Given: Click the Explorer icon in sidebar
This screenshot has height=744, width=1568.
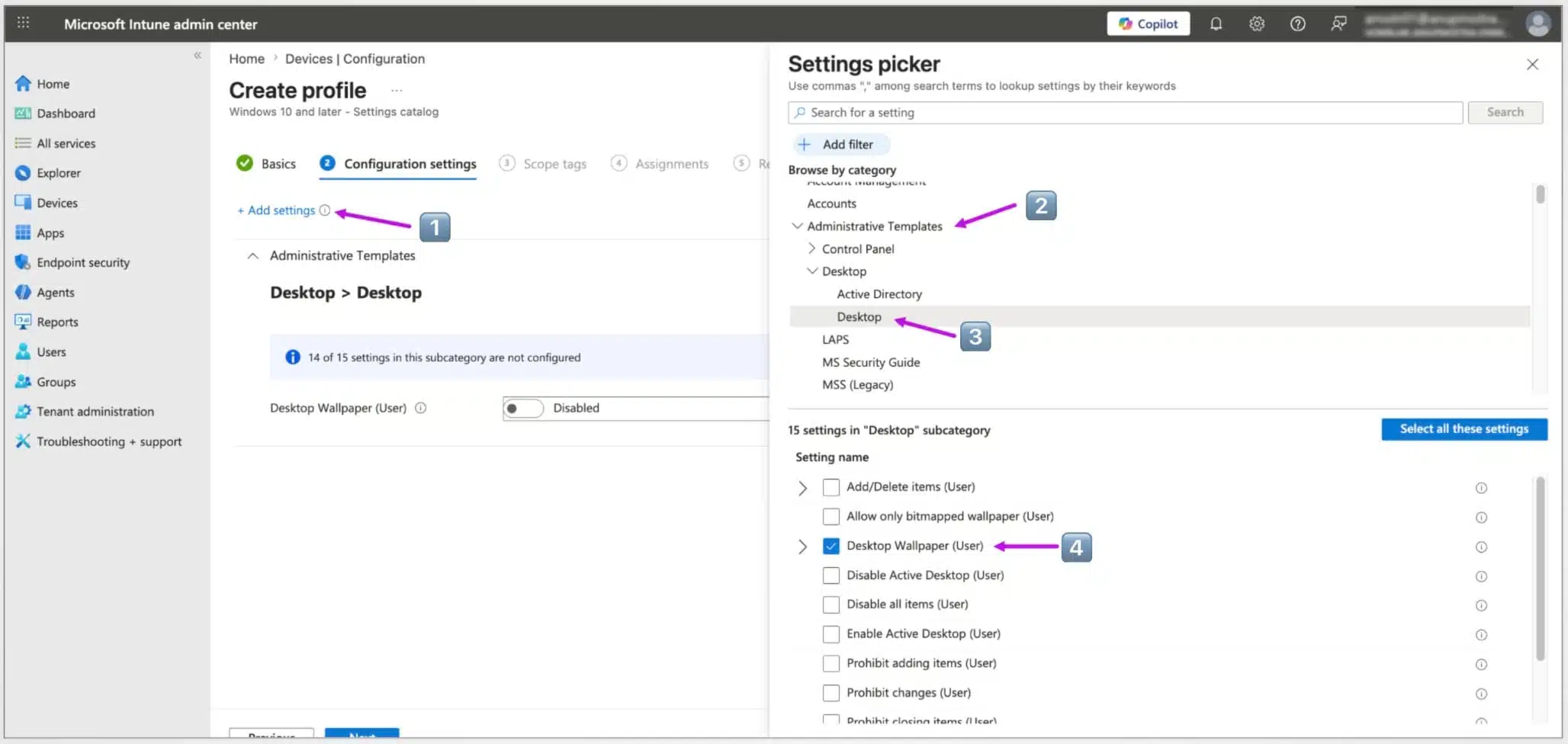Looking at the screenshot, I should (23, 173).
